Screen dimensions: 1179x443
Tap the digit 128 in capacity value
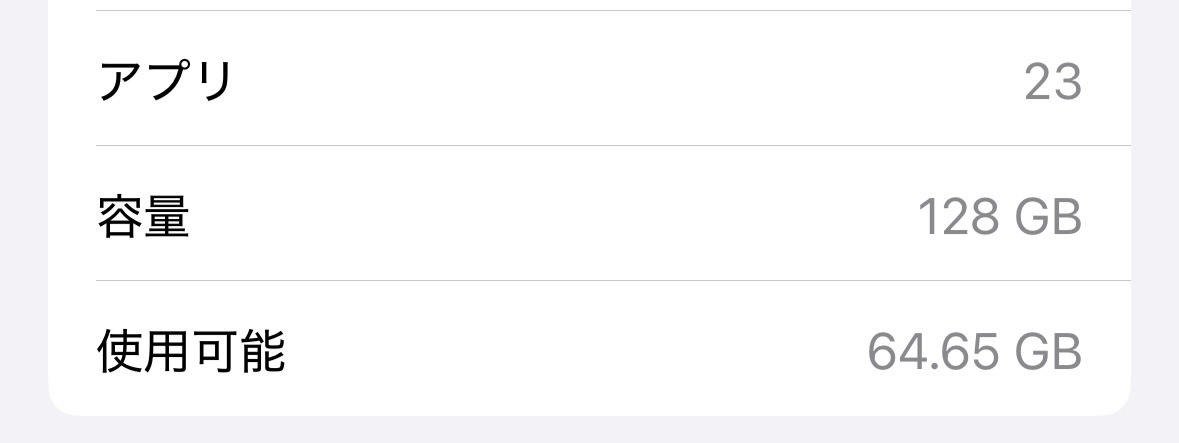959,217
